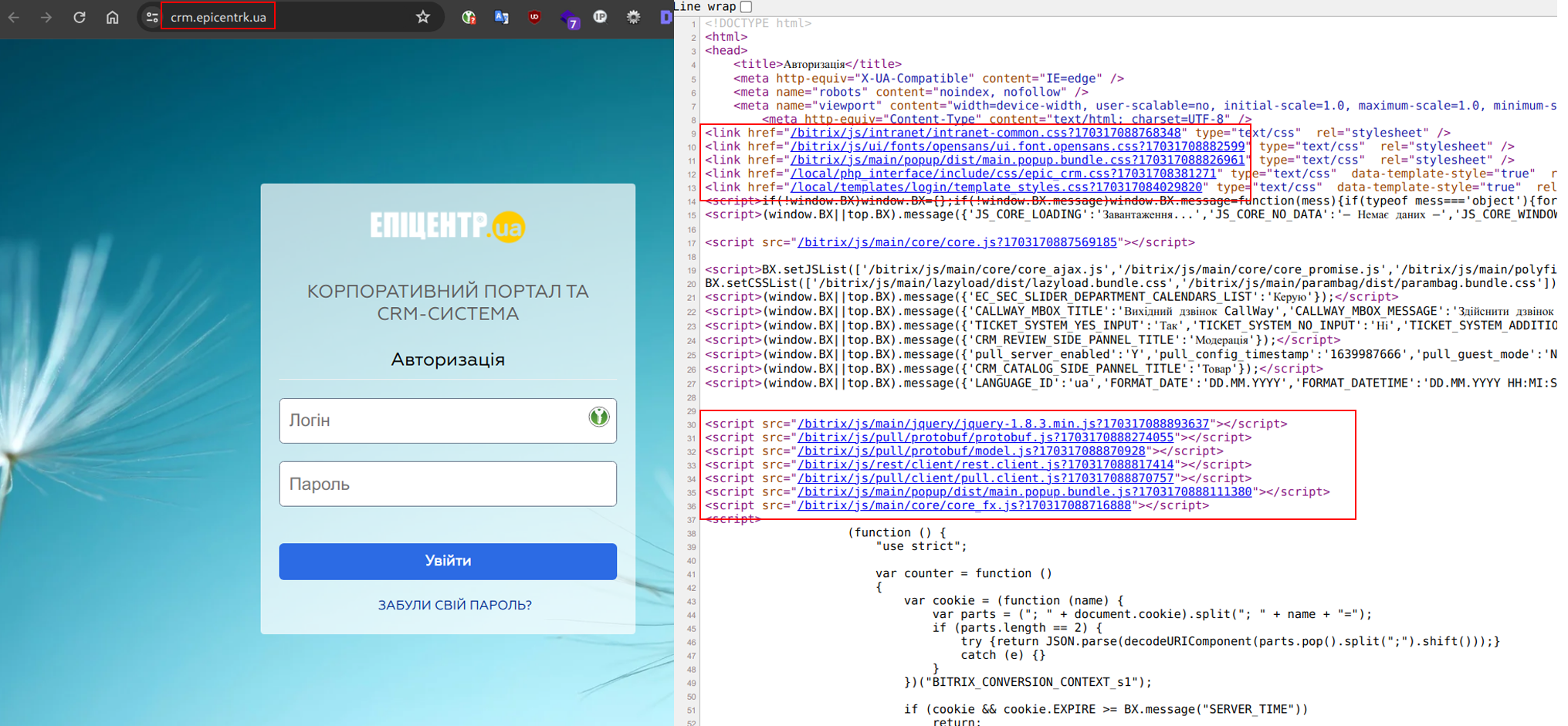
Task: Open the rest.client.js source link
Action: pyautogui.click(x=986, y=464)
